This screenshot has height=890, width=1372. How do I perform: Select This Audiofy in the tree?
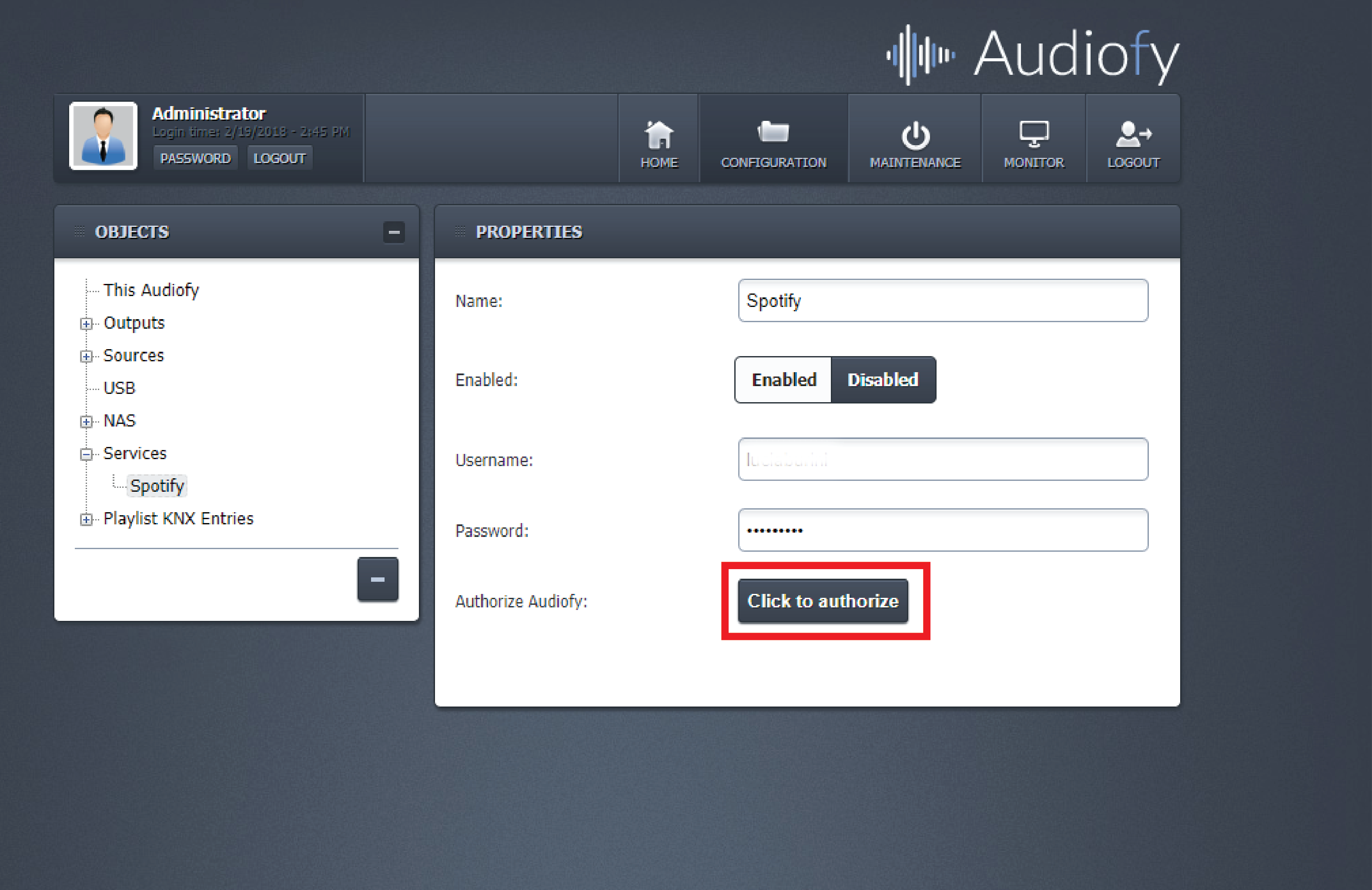(x=151, y=290)
